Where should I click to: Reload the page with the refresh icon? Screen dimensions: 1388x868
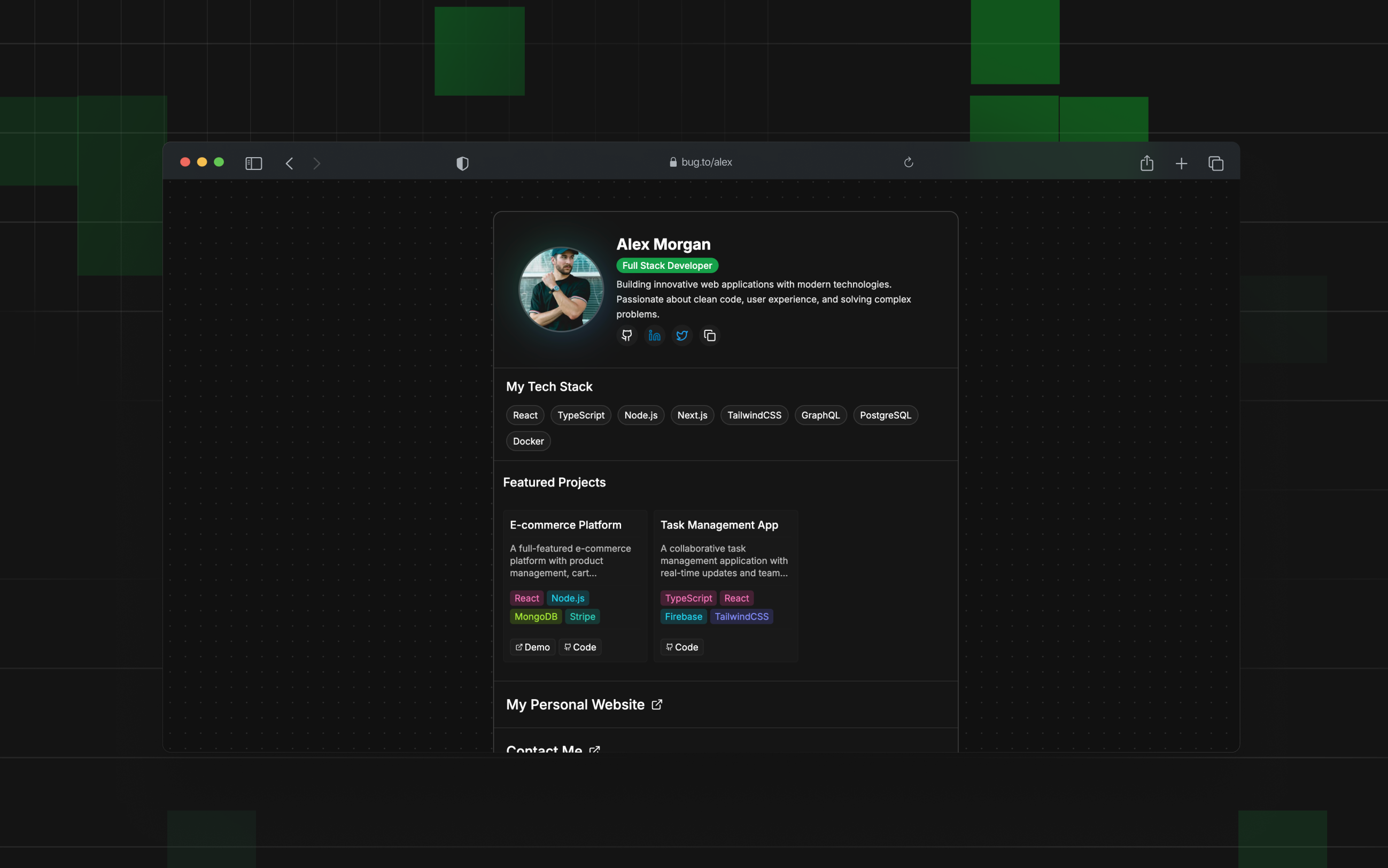click(x=908, y=162)
